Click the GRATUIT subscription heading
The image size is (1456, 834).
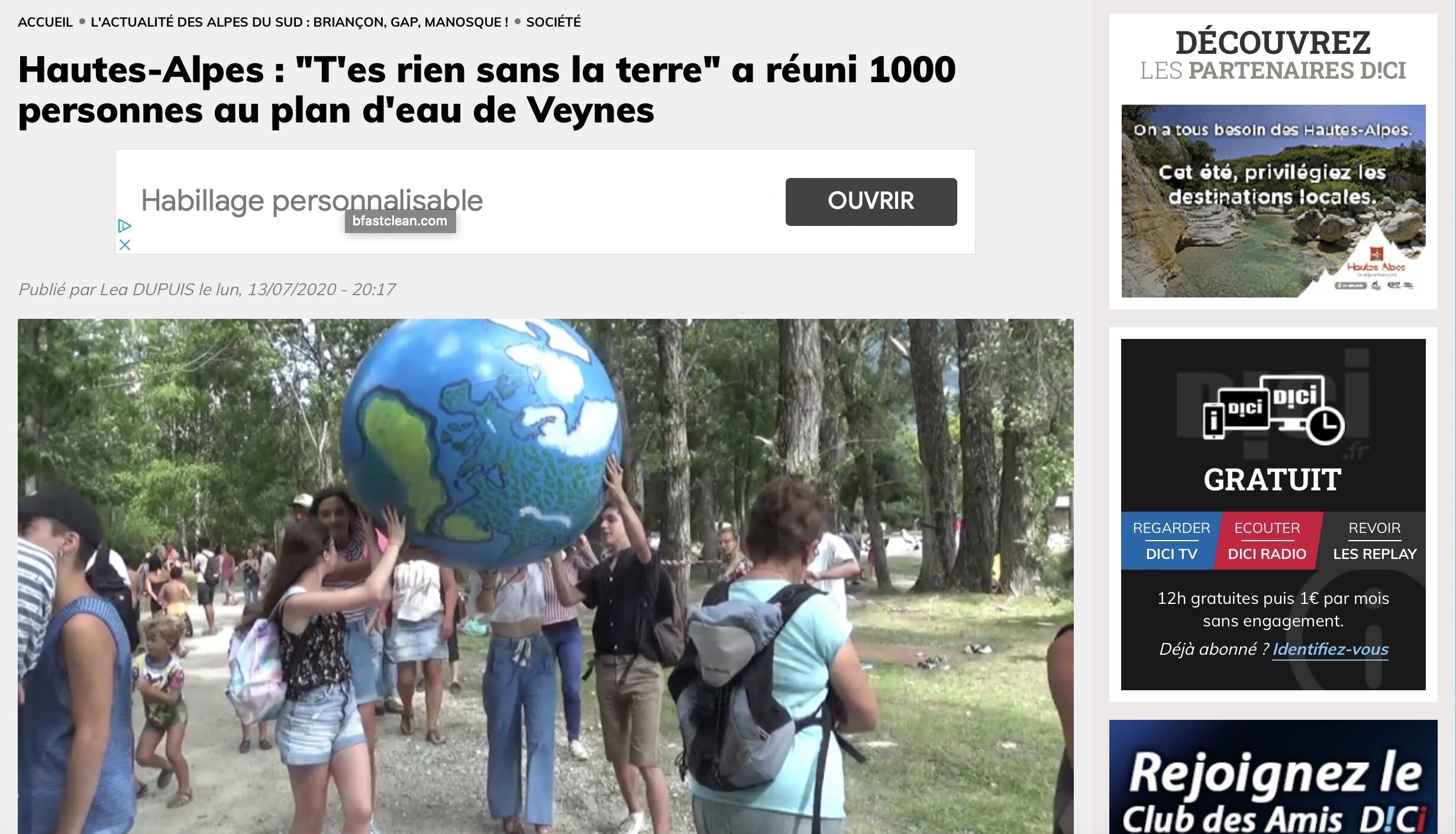tap(1273, 479)
